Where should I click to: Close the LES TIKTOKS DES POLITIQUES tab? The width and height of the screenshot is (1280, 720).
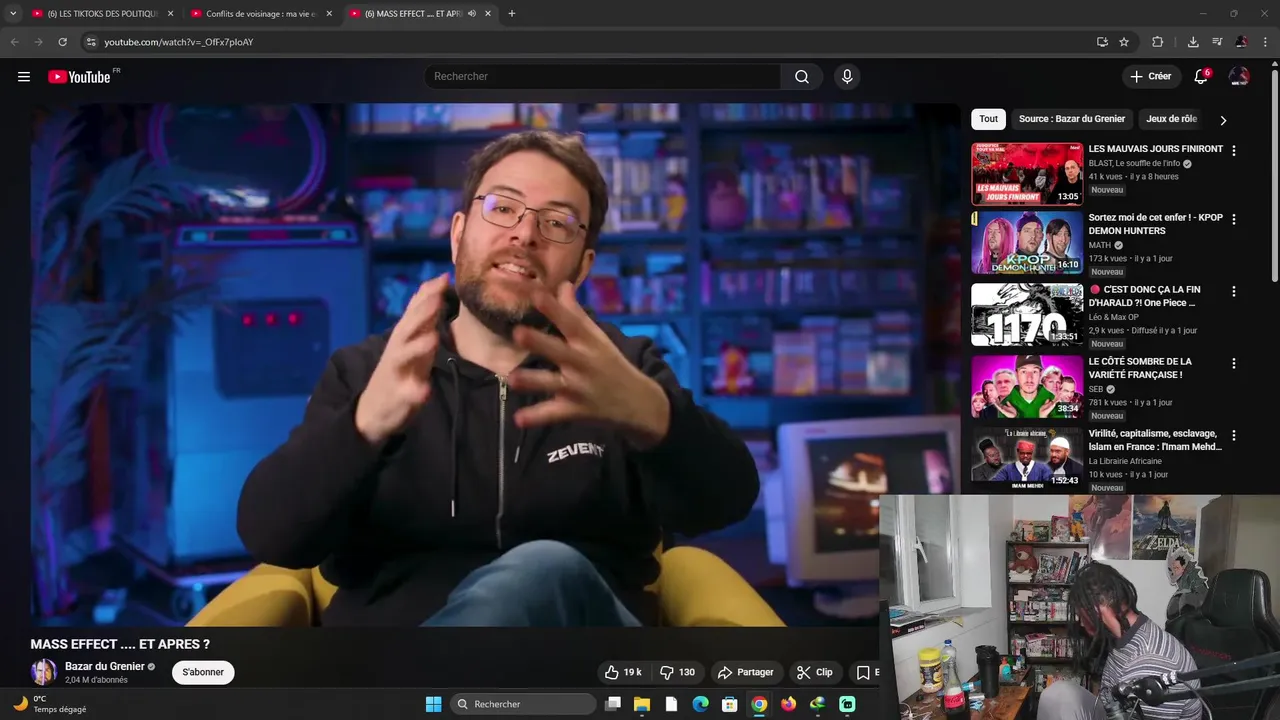coord(170,13)
